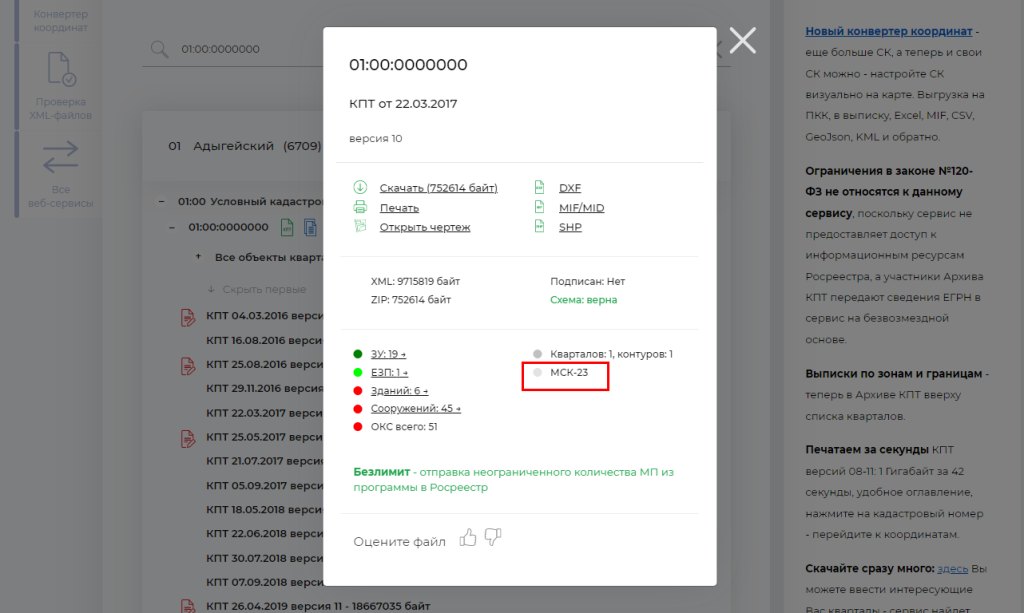Rate the file with thumbs down

click(x=492, y=538)
